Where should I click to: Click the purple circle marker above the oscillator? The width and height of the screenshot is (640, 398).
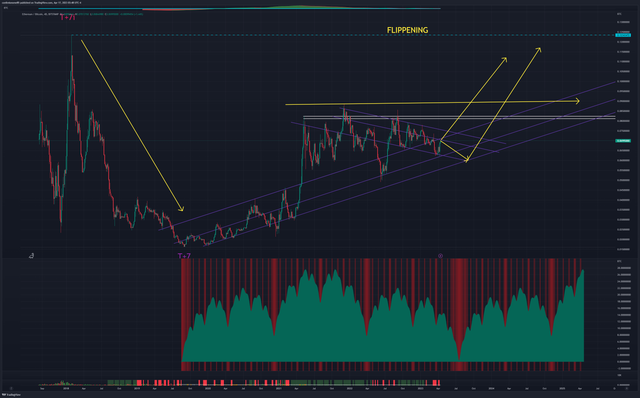coord(440,256)
